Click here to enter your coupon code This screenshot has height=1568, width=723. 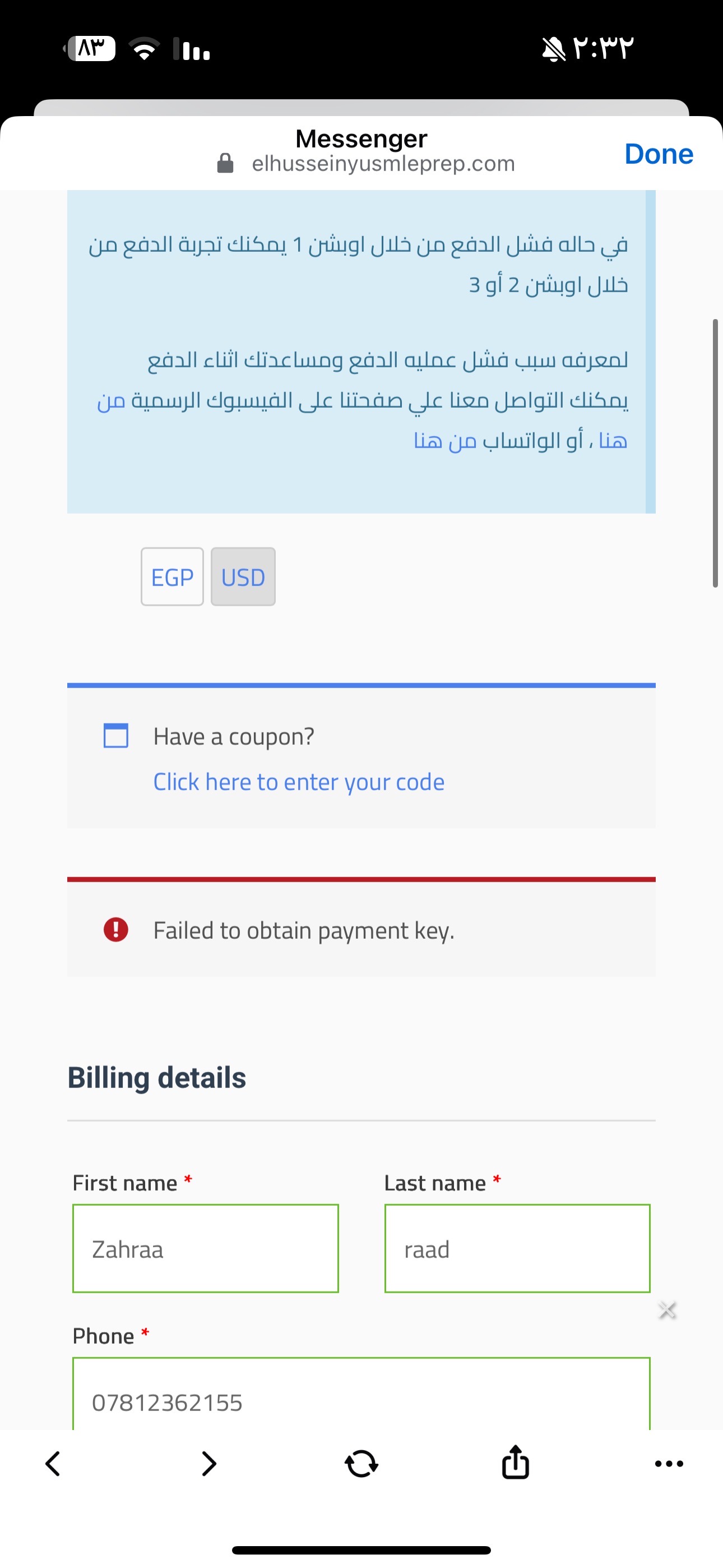(299, 782)
